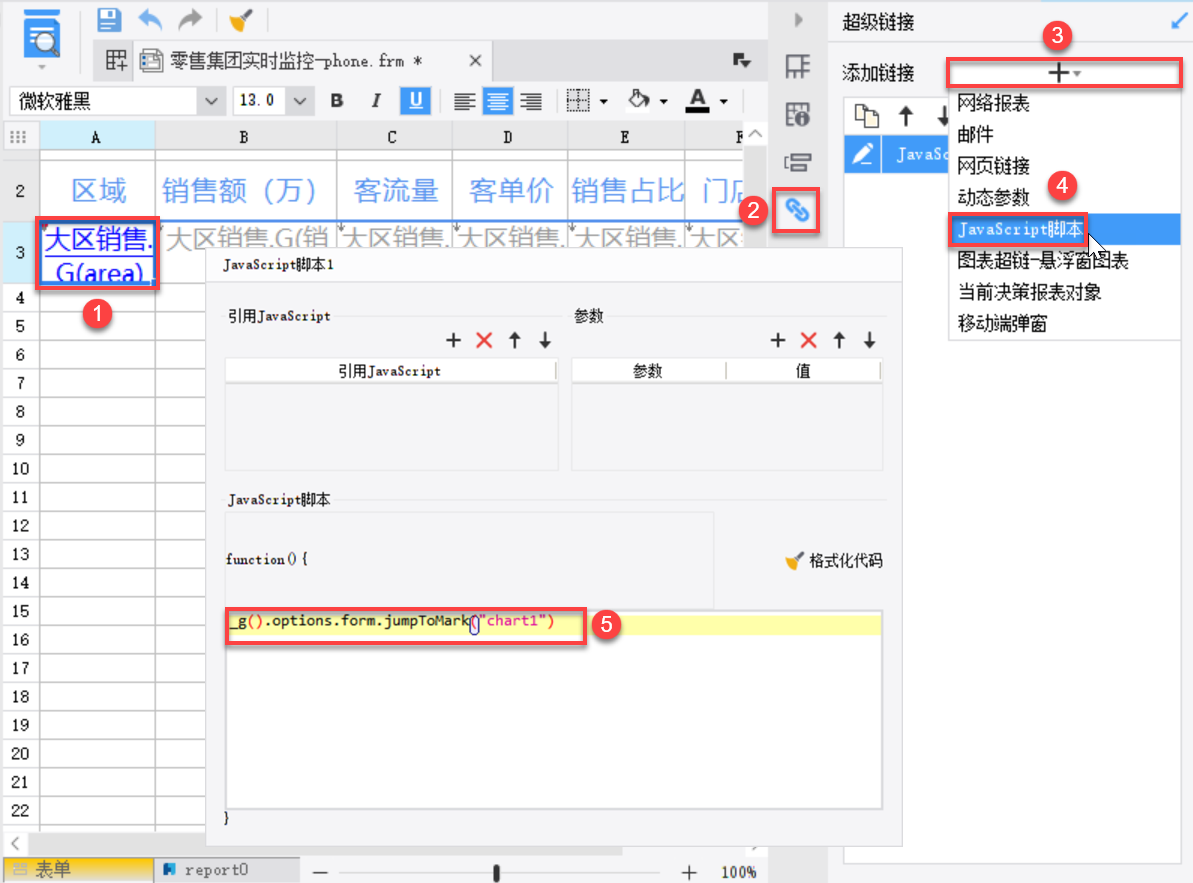
Task: Click the copy link icon
Action: (867, 116)
